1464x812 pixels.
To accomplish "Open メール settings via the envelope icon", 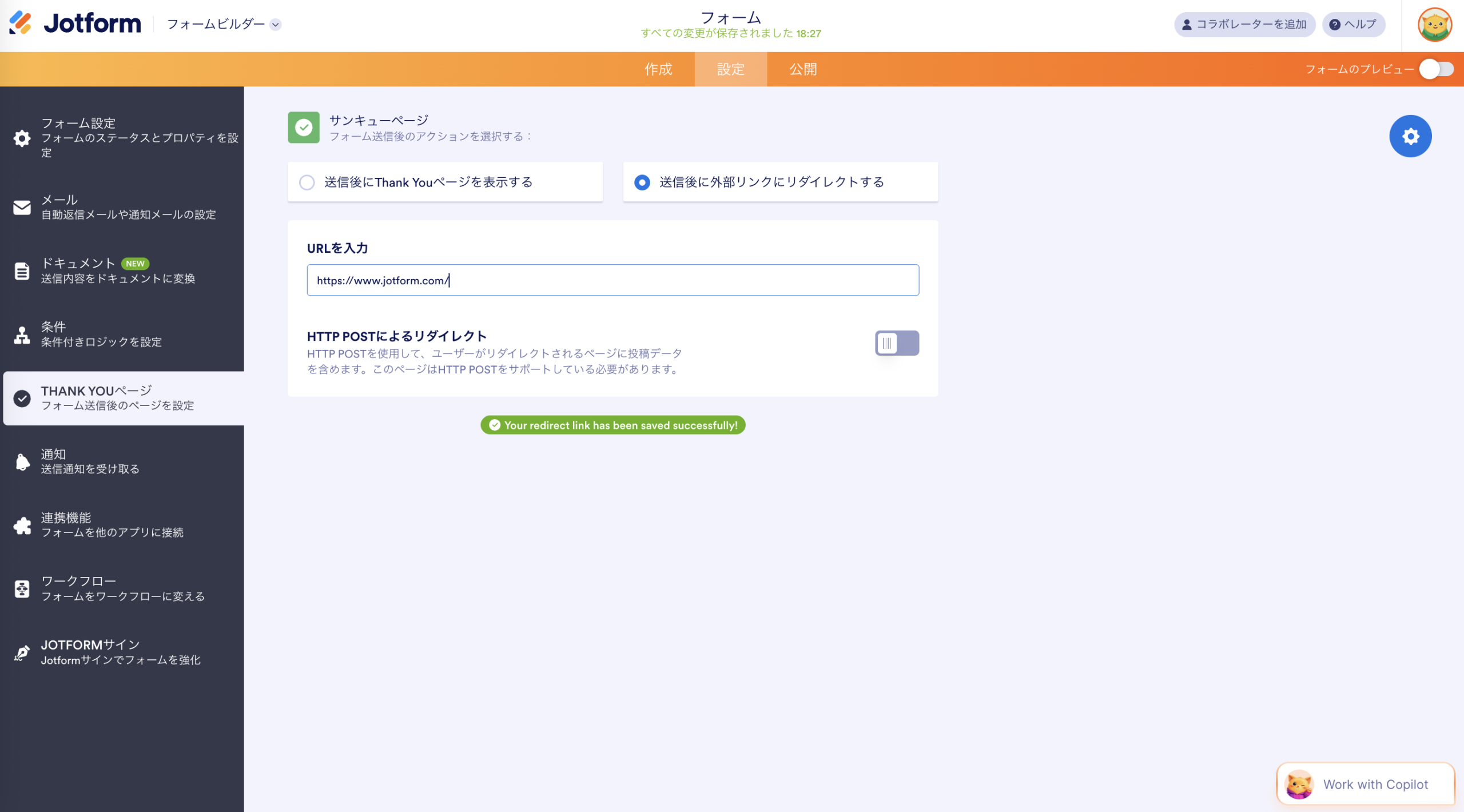I will [x=22, y=208].
